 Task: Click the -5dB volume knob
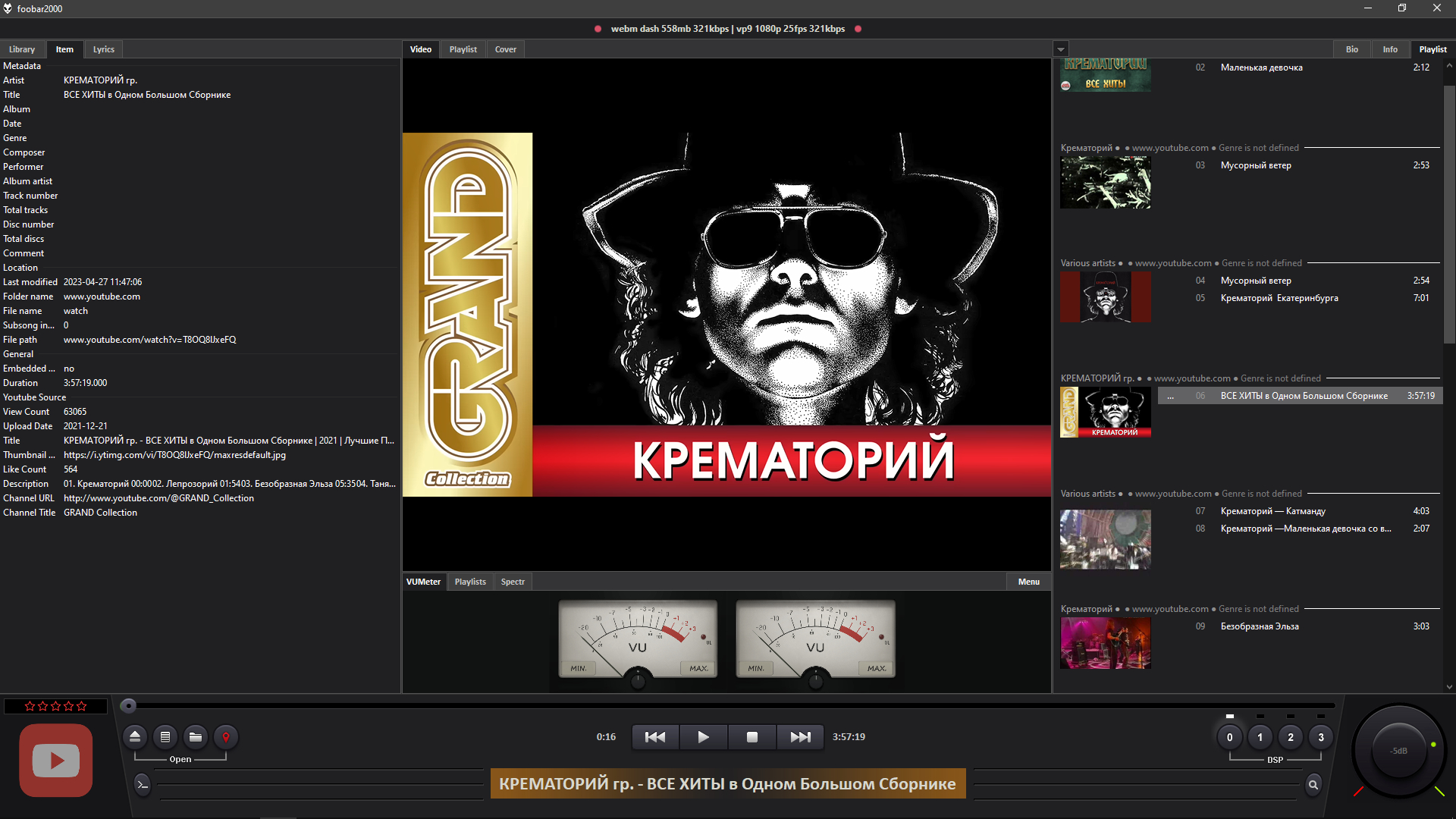1399,751
